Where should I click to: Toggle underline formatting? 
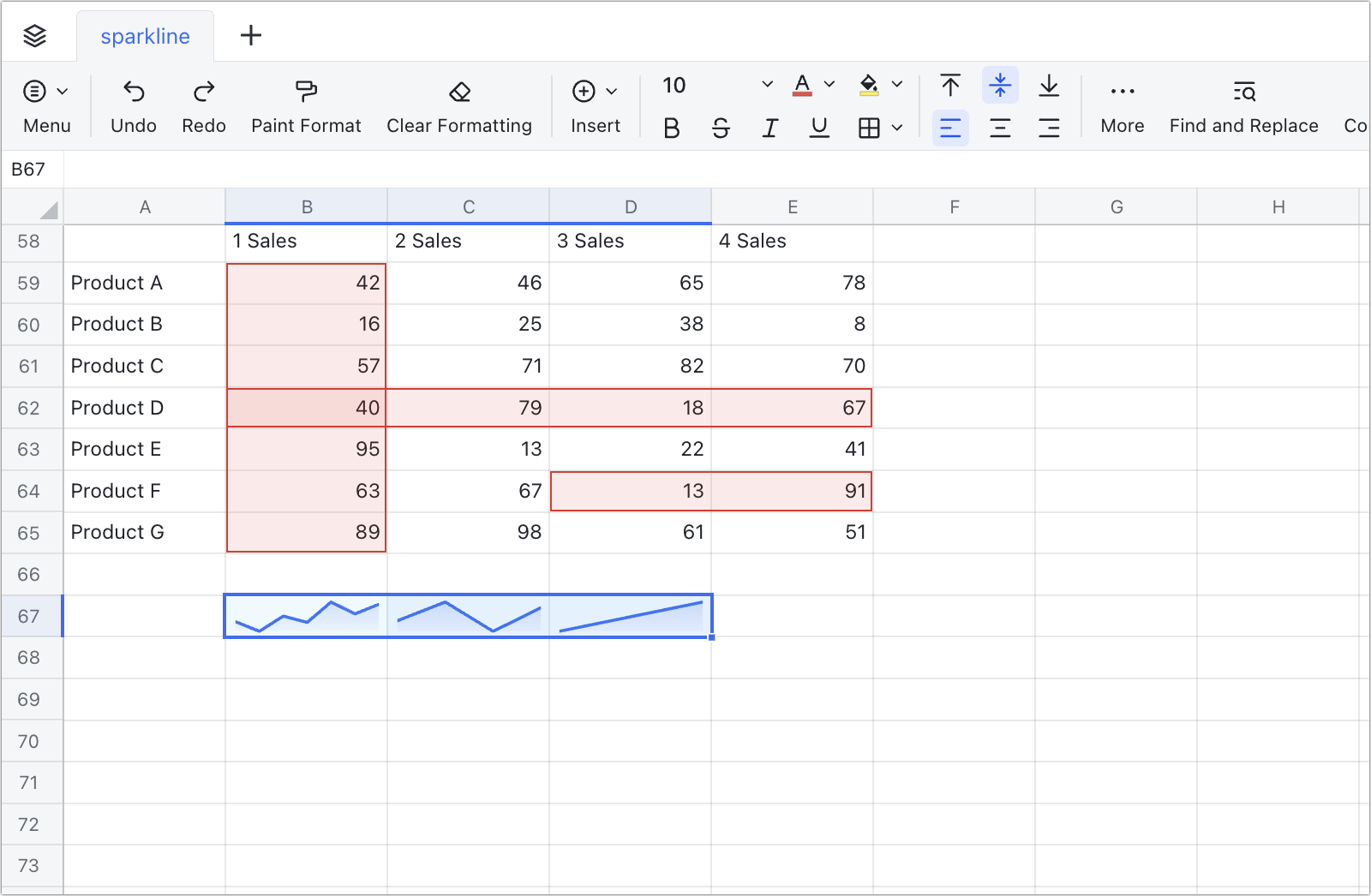(x=818, y=127)
